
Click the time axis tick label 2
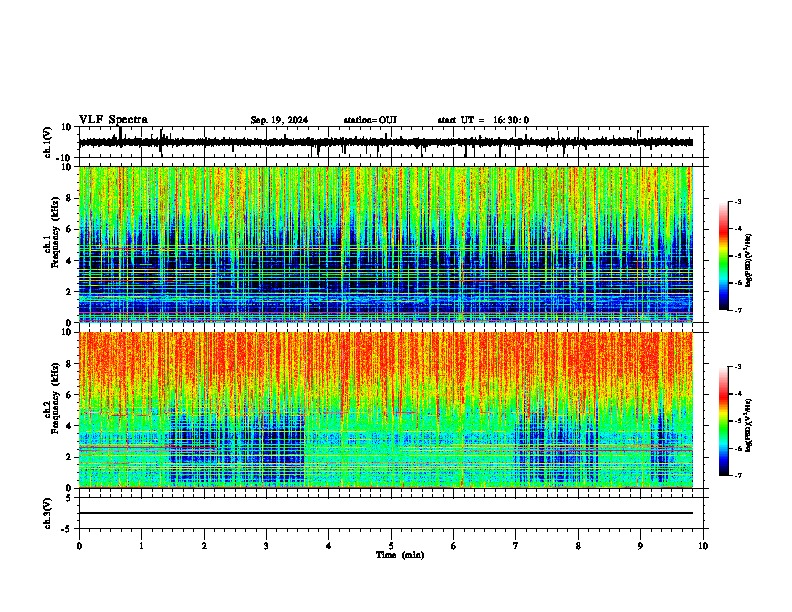pos(204,546)
